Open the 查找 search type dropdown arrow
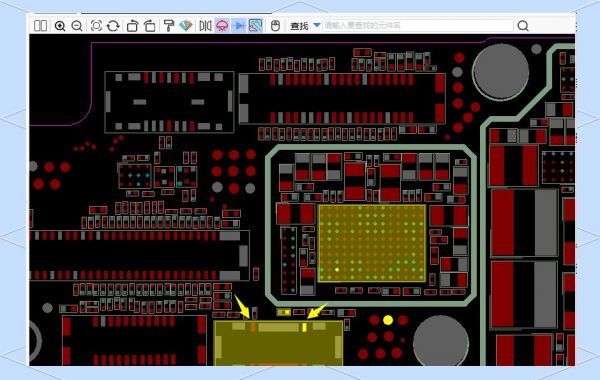Image resolution: width=600 pixels, height=380 pixels. click(317, 25)
